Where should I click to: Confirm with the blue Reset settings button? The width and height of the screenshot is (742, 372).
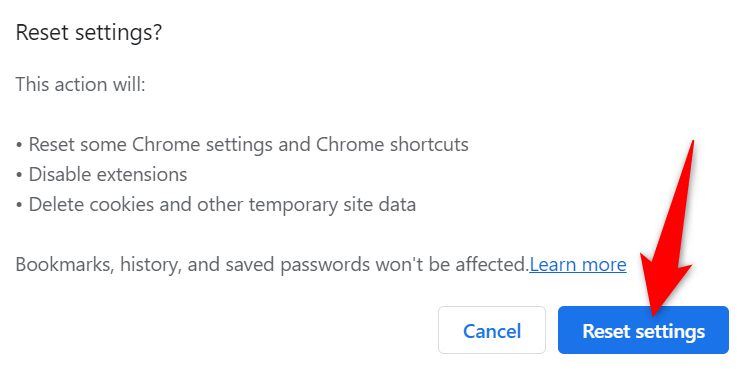(x=643, y=330)
